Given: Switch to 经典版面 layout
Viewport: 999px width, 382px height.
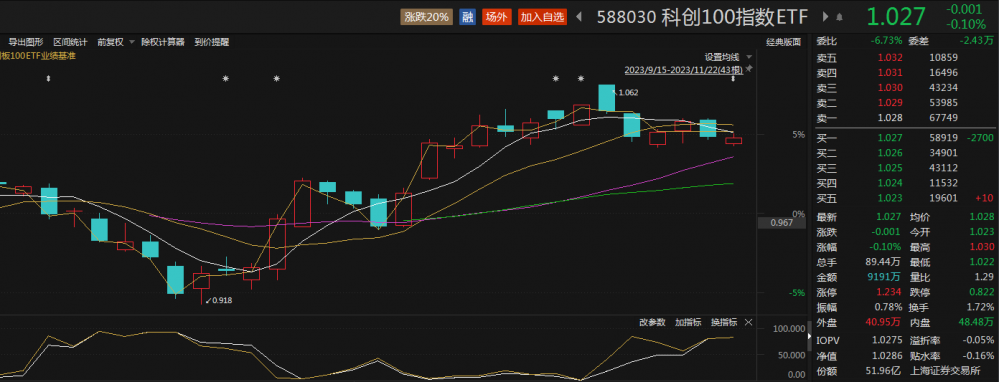Looking at the screenshot, I should pyautogui.click(x=783, y=43).
